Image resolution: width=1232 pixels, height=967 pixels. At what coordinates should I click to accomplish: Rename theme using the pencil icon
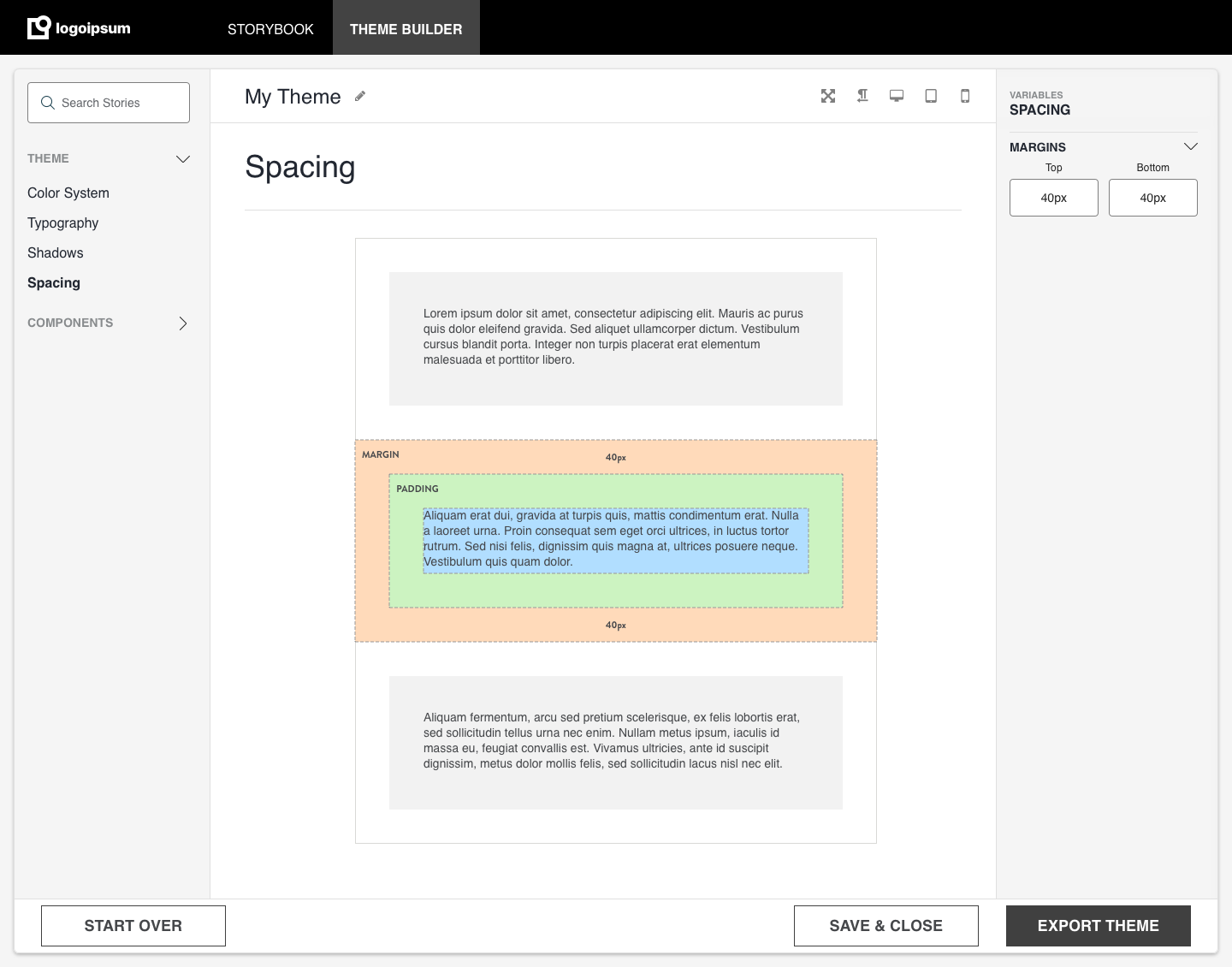[x=359, y=97]
